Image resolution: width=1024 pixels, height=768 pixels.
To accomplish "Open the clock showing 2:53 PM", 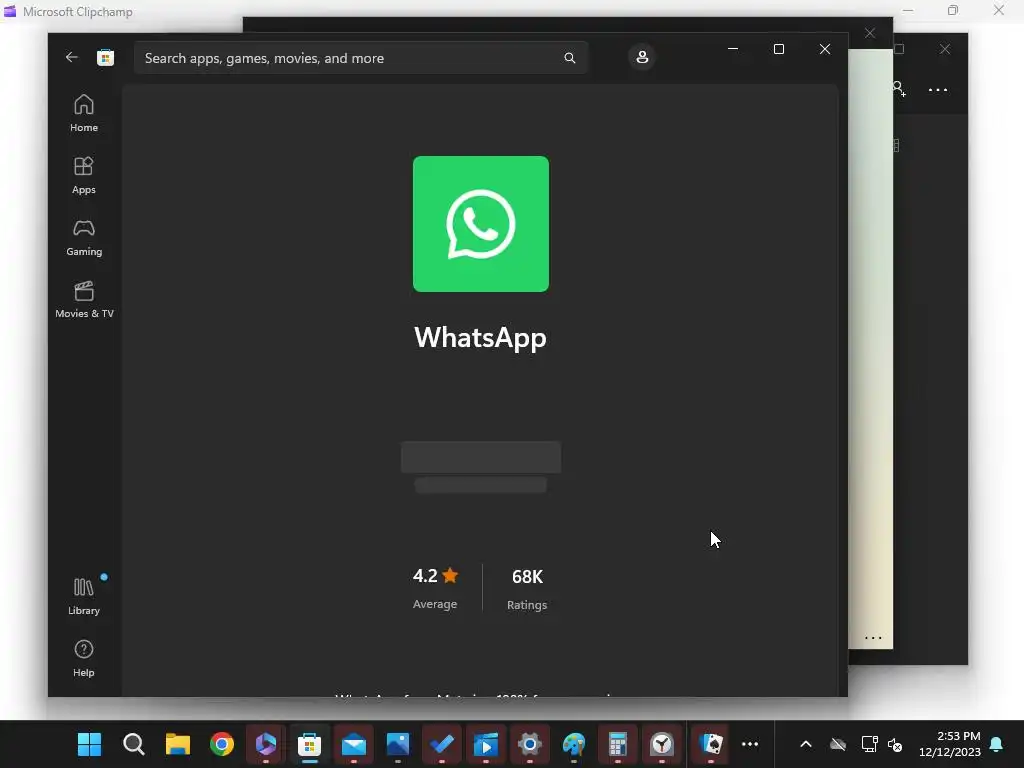I will 950,744.
